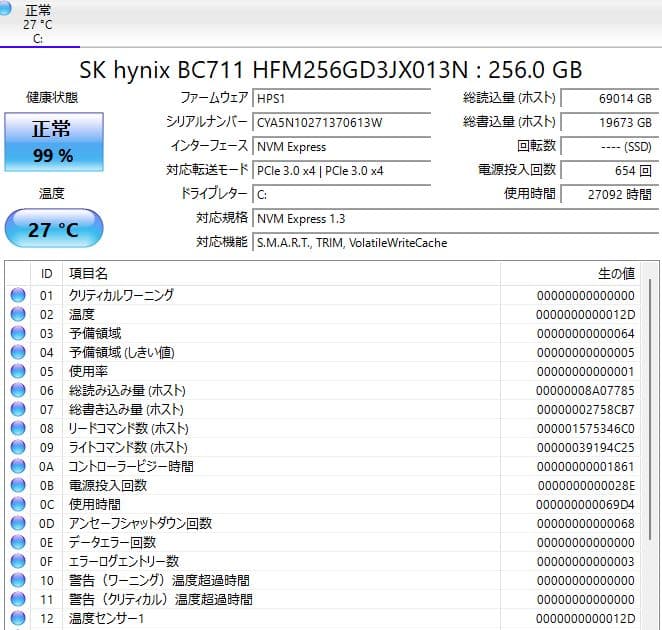Click raw value 00000008A07785
662x630 pixels.
click(585, 391)
